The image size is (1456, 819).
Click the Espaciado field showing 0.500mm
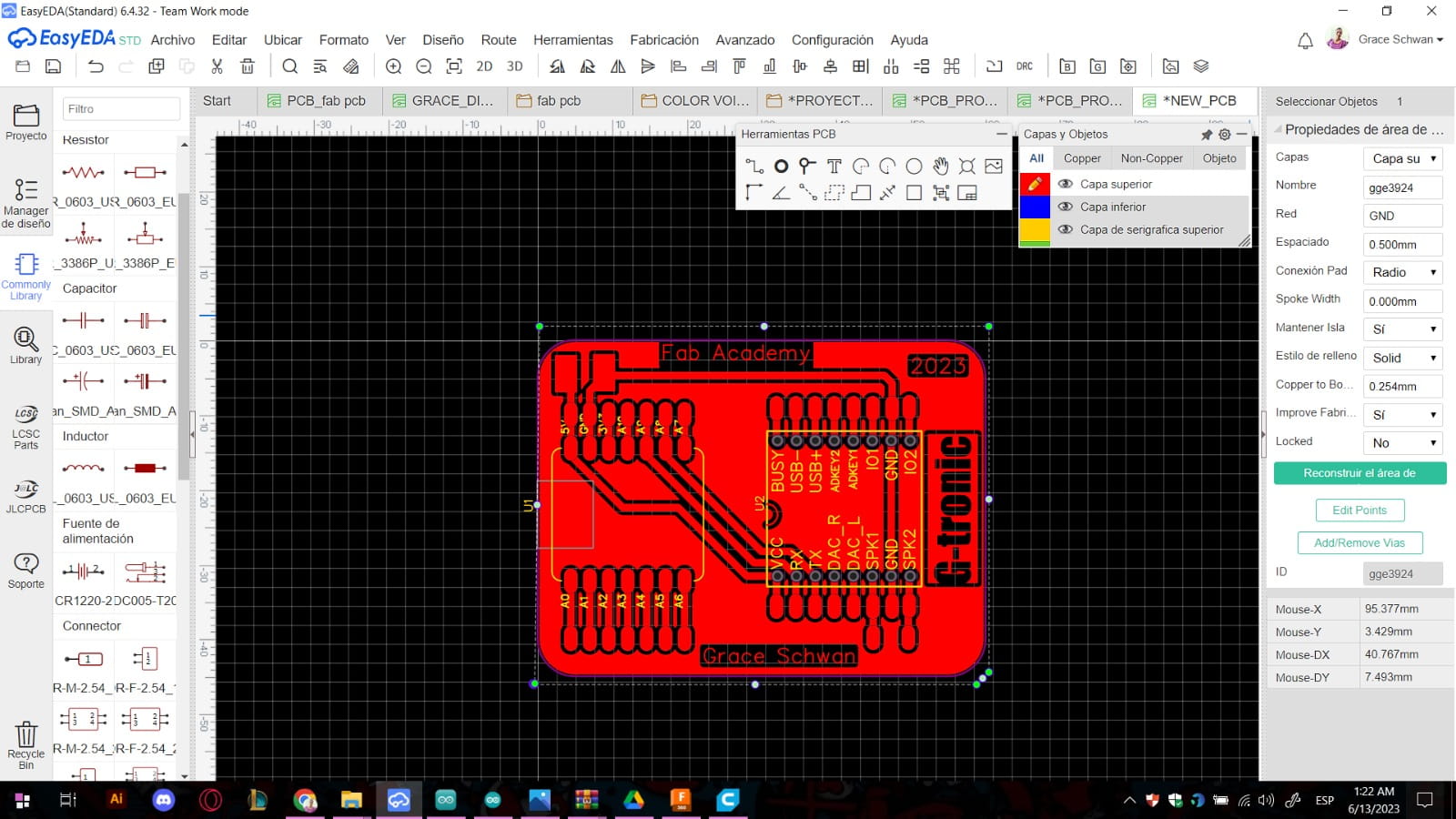[1402, 244]
